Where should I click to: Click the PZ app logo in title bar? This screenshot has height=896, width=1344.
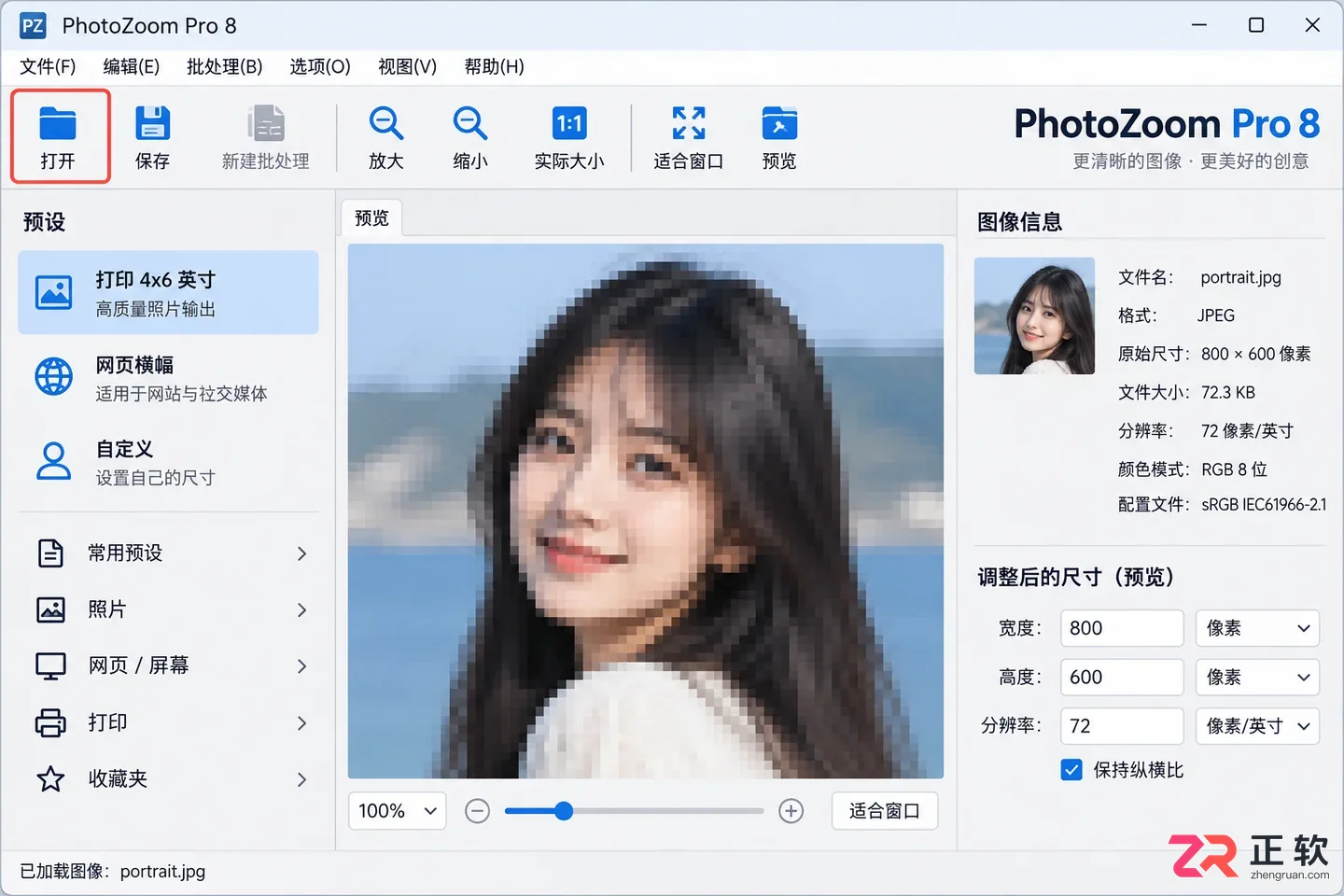[33, 25]
